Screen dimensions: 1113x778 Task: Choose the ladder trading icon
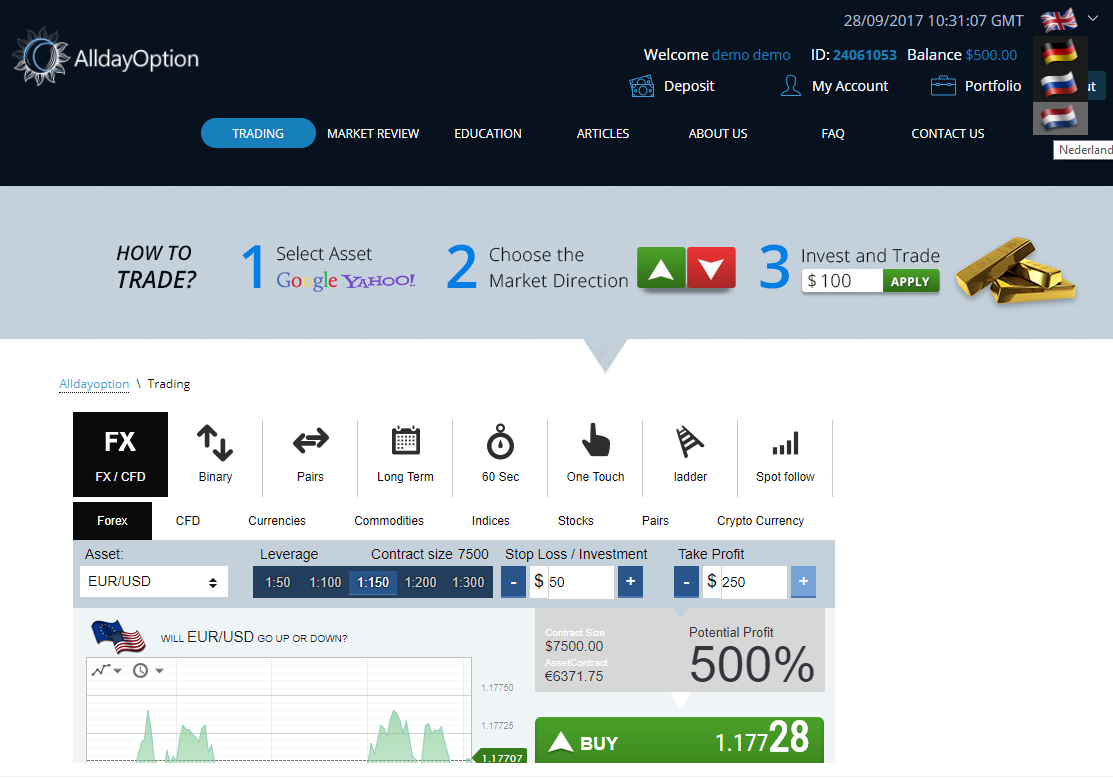coord(690,442)
